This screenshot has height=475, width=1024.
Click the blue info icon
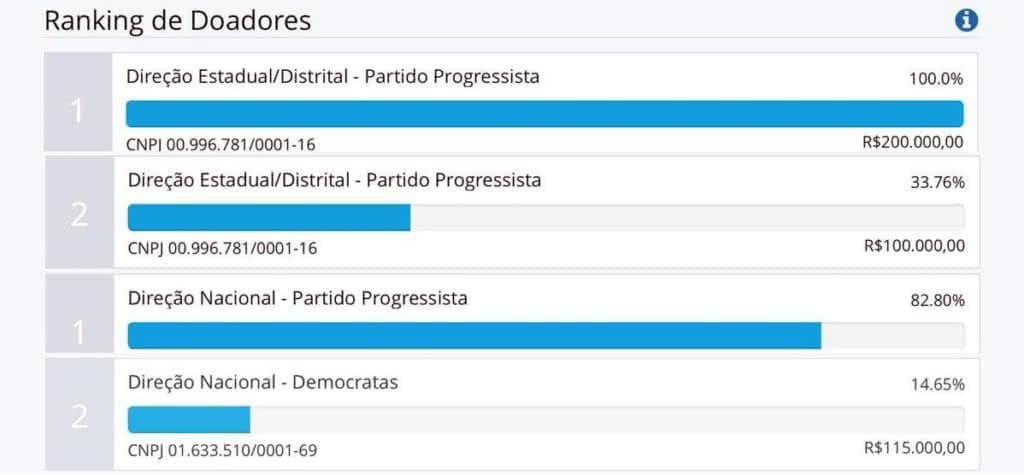click(x=966, y=21)
